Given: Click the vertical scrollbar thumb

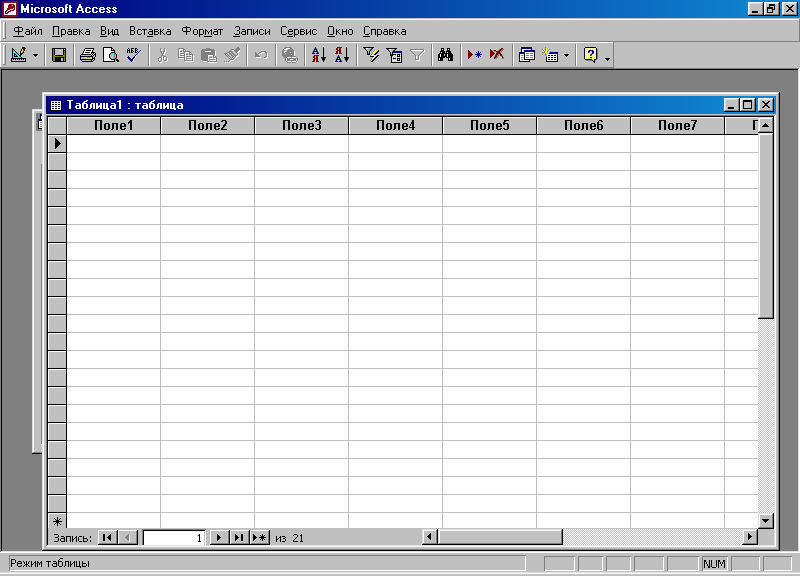Looking at the screenshot, I should [766, 226].
